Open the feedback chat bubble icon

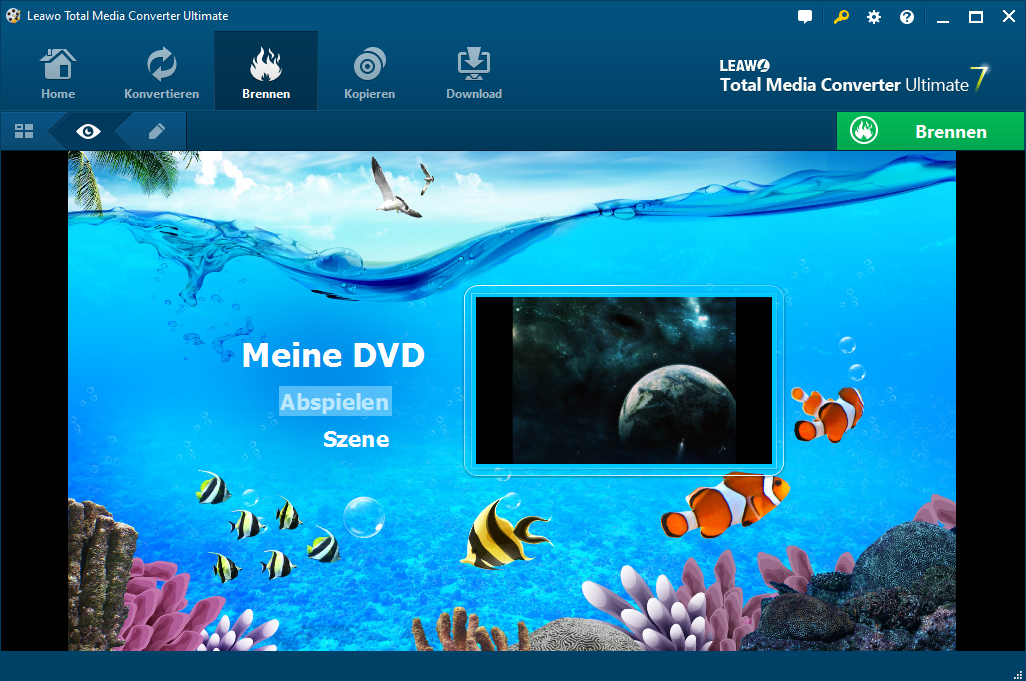[x=805, y=16]
